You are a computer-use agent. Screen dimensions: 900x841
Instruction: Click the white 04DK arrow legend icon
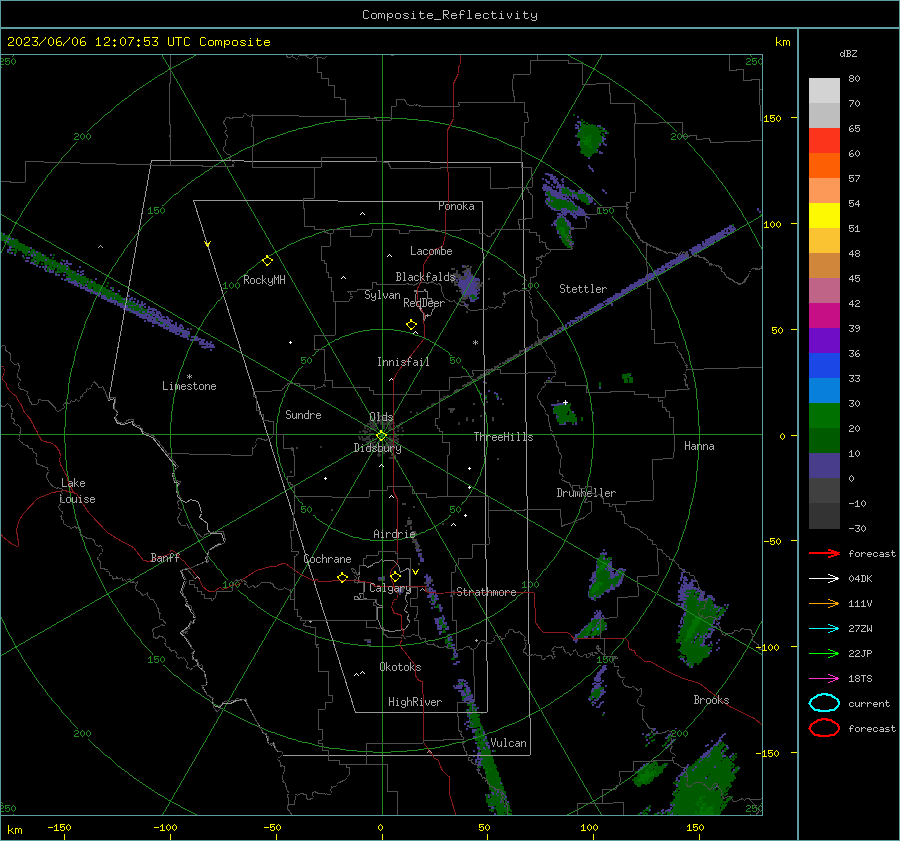(x=824, y=578)
